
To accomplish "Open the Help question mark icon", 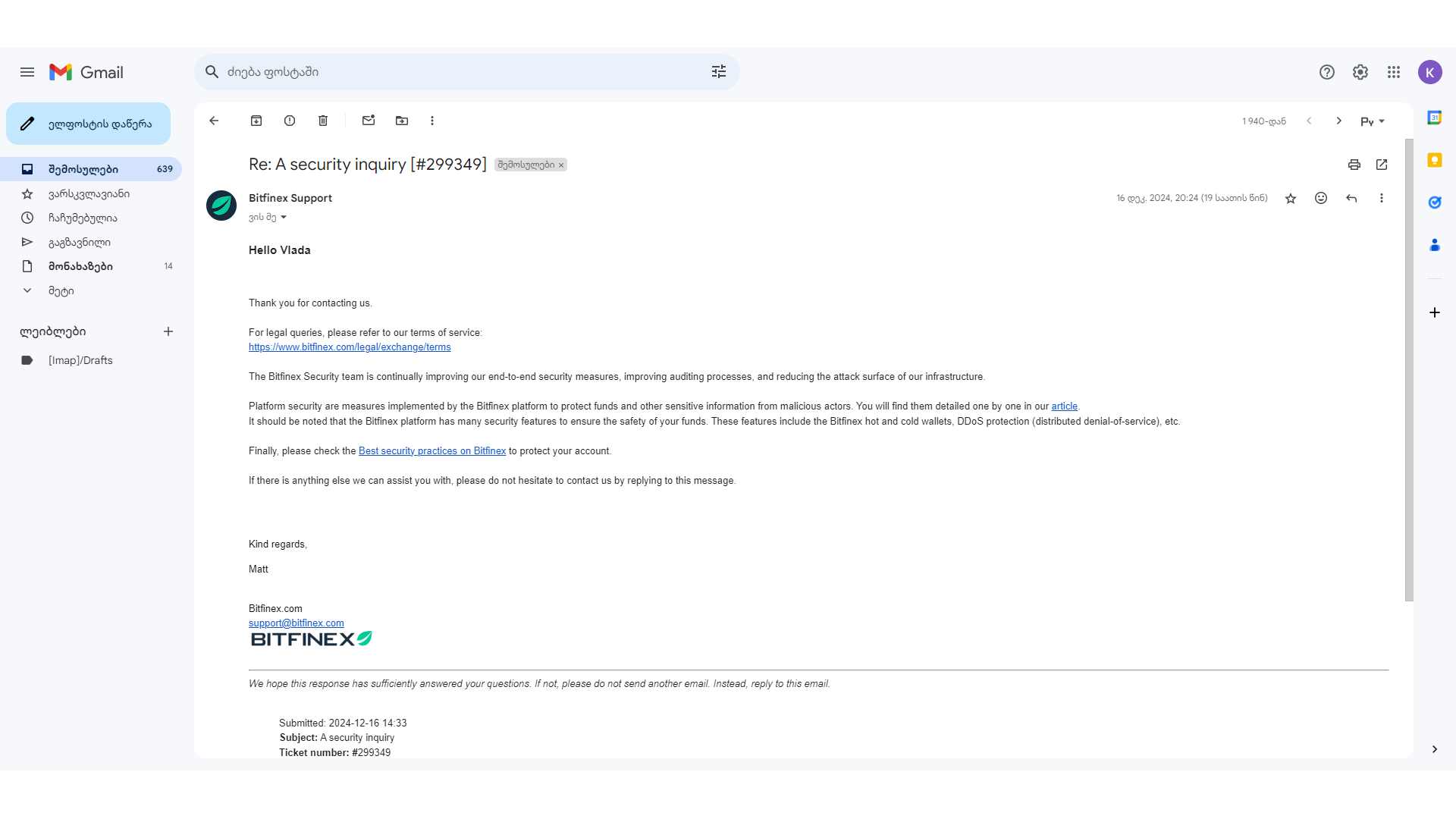I will 1327,72.
